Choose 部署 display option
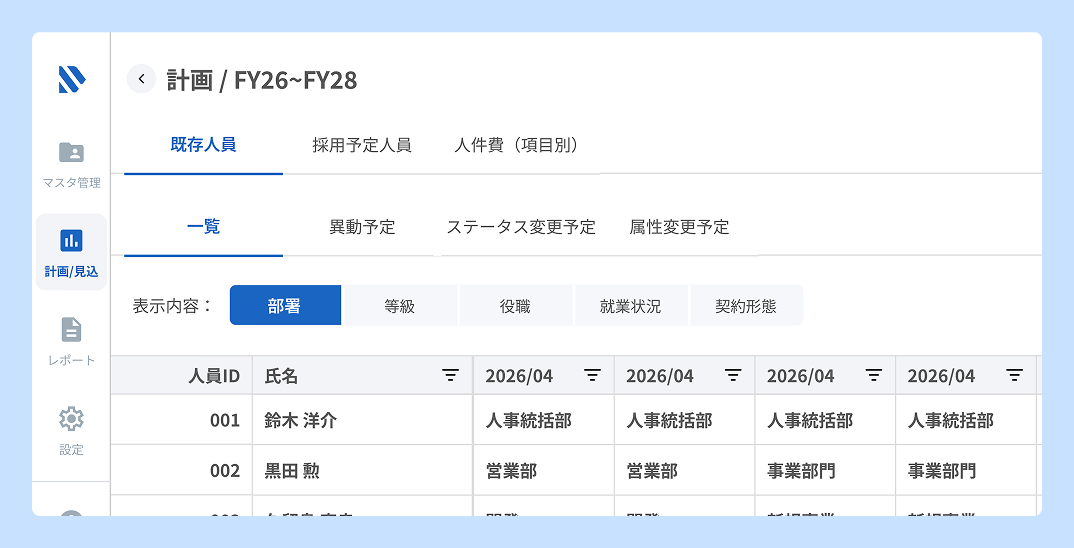The height and width of the screenshot is (548, 1074). tap(285, 306)
